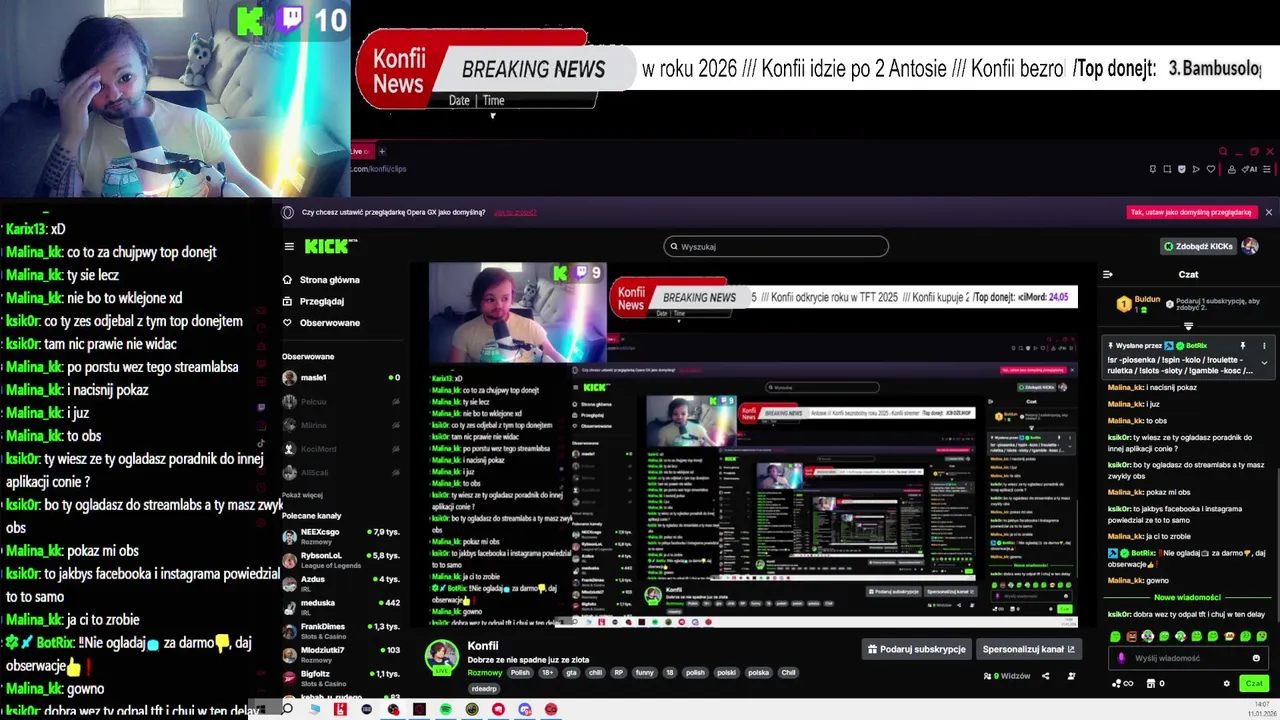Image resolution: width=1280 pixels, height=720 pixels.
Task: Open Opera easy setup menu icon
Action: (1269, 169)
